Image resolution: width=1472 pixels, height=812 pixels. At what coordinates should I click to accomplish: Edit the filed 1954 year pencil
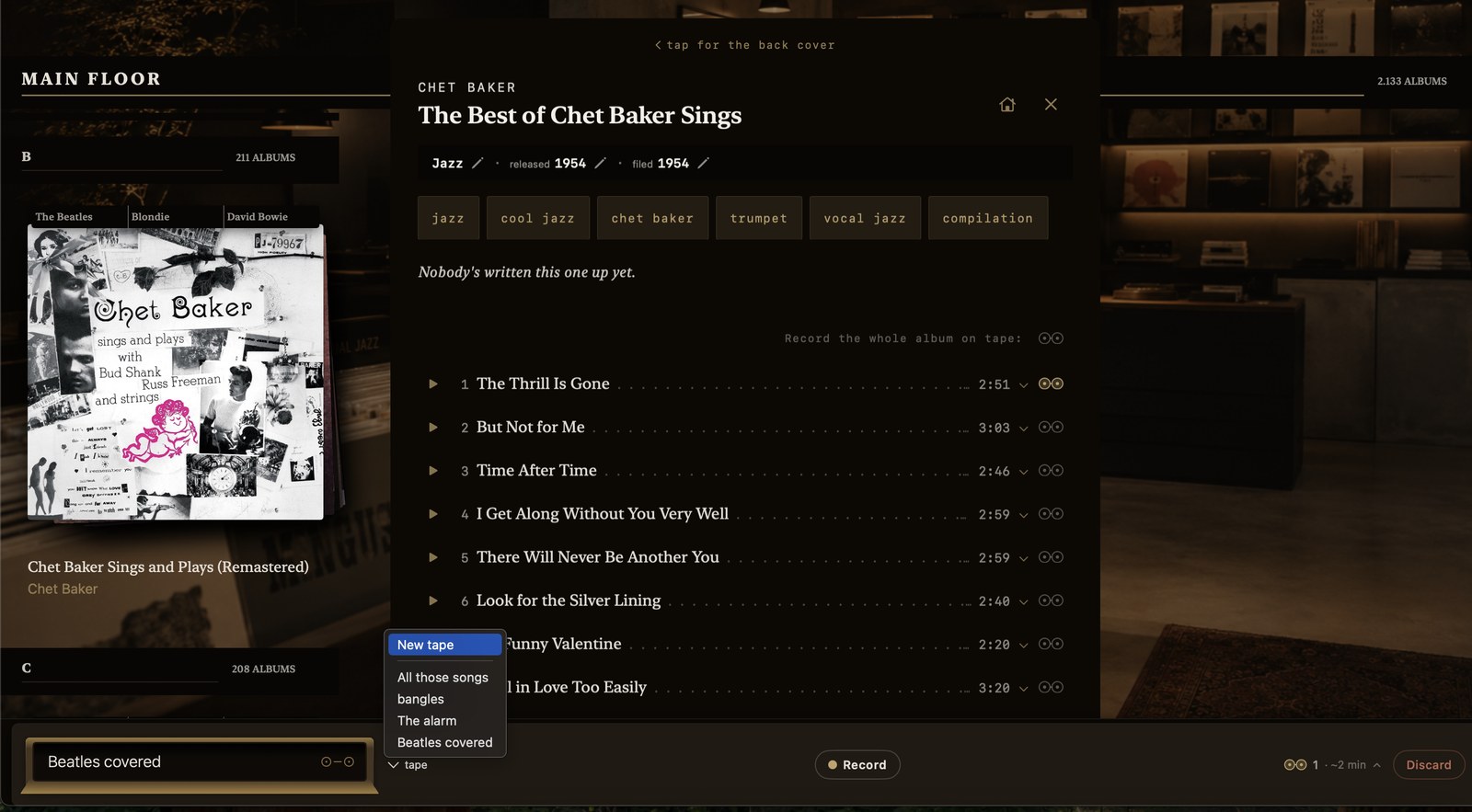[703, 164]
